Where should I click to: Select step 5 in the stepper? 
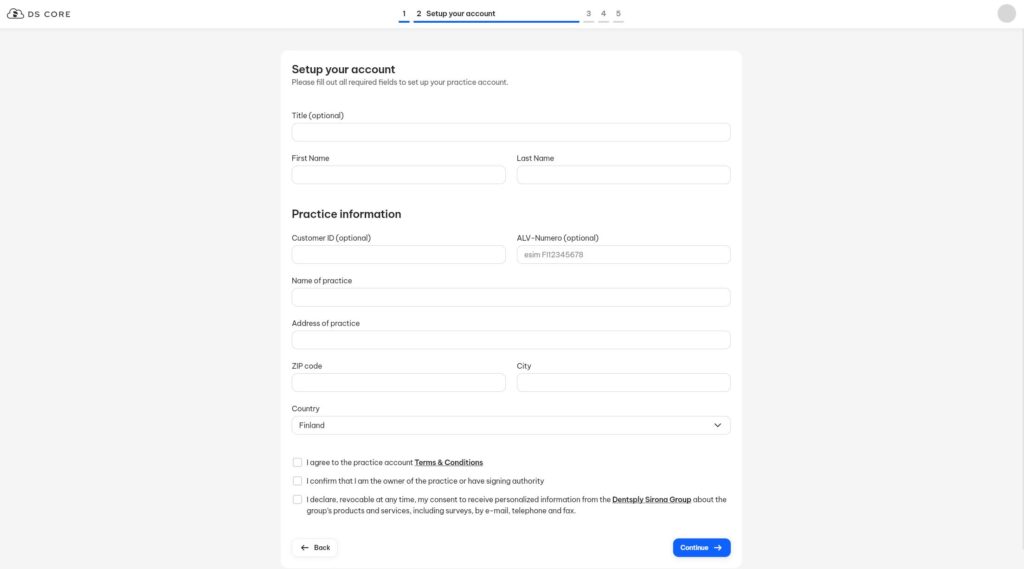coord(618,14)
